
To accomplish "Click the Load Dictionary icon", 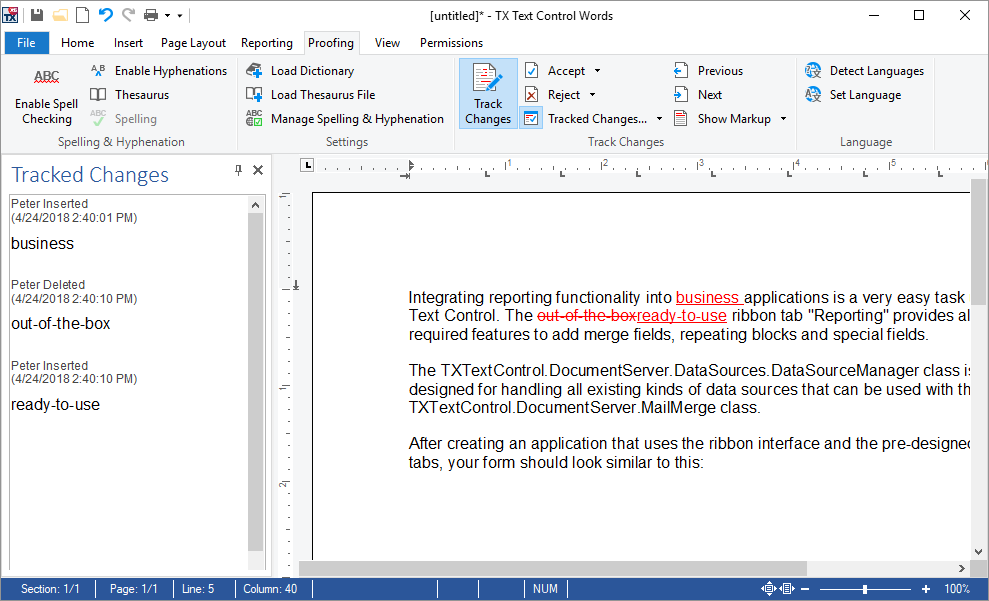I will (254, 71).
